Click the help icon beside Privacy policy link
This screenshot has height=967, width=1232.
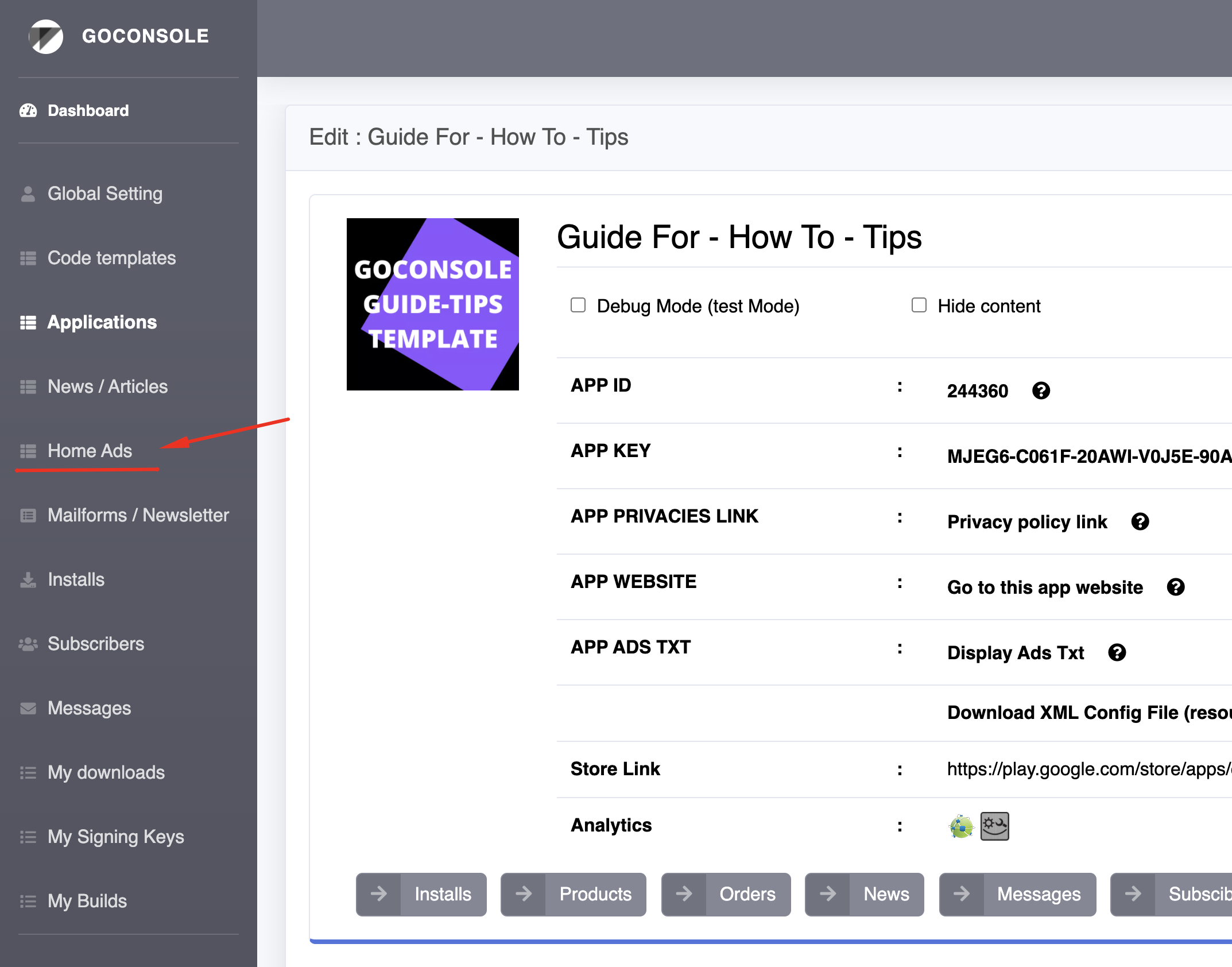(x=1140, y=521)
